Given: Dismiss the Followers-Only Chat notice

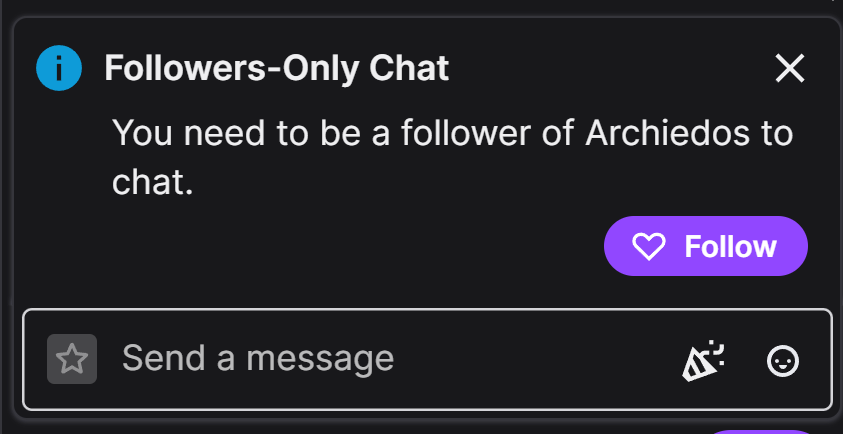Looking at the screenshot, I should pos(790,69).
